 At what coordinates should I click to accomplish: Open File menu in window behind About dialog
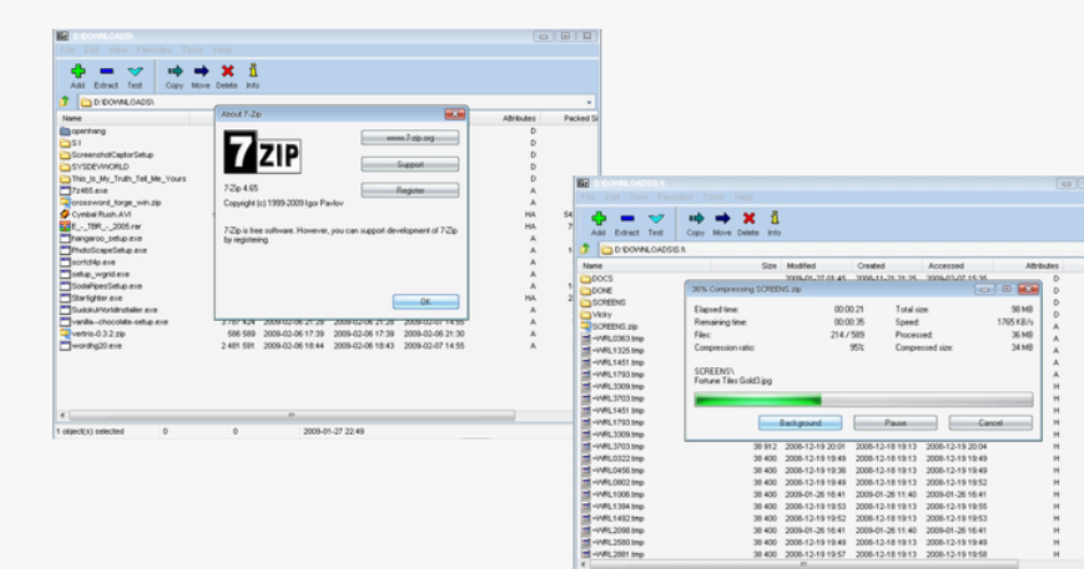coord(66,51)
